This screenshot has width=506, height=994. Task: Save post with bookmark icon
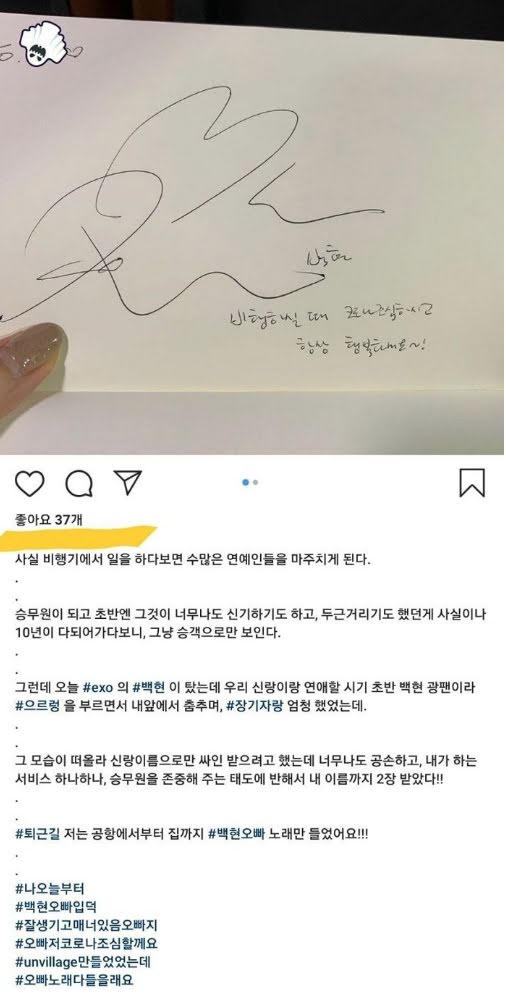472,482
